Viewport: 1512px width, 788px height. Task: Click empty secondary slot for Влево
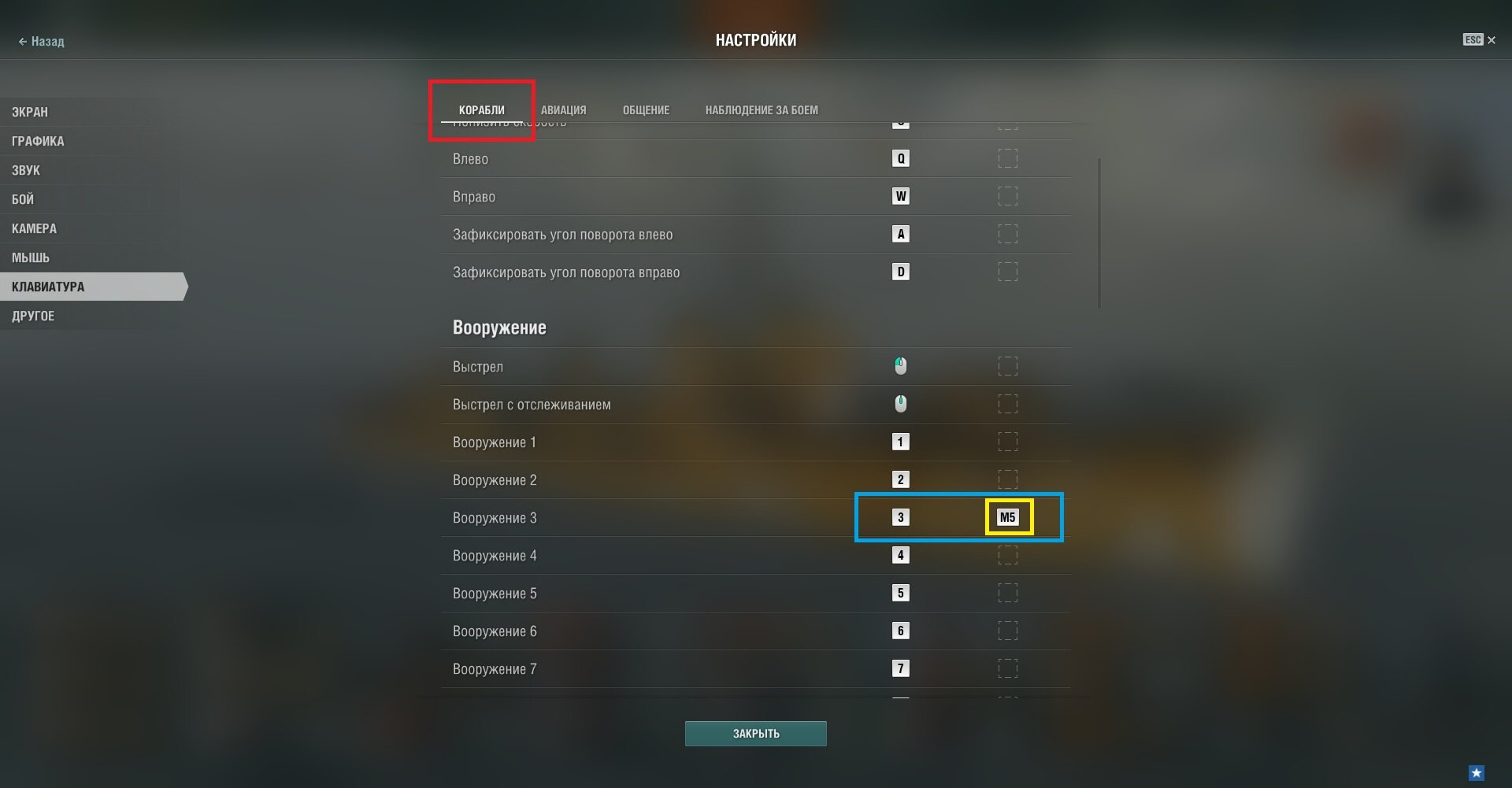click(1008, 158)
